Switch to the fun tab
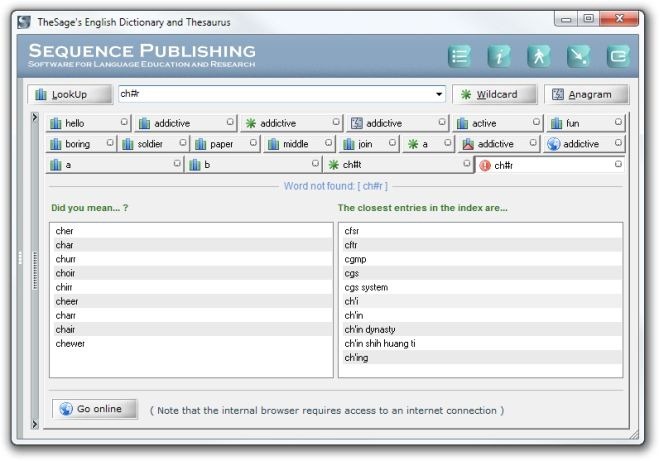 tap(585, 123)
